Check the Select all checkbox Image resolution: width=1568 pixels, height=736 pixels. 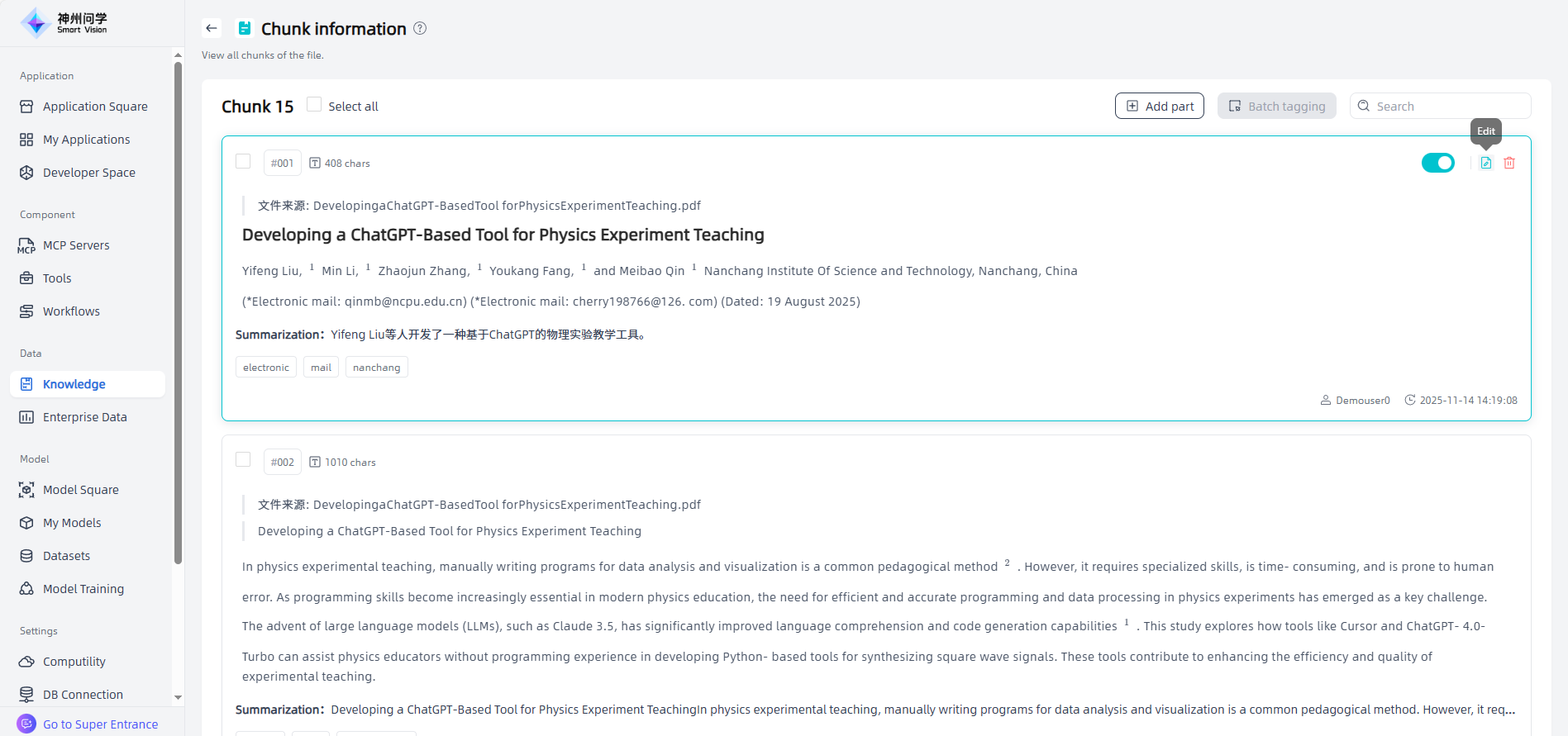[314, 105]
